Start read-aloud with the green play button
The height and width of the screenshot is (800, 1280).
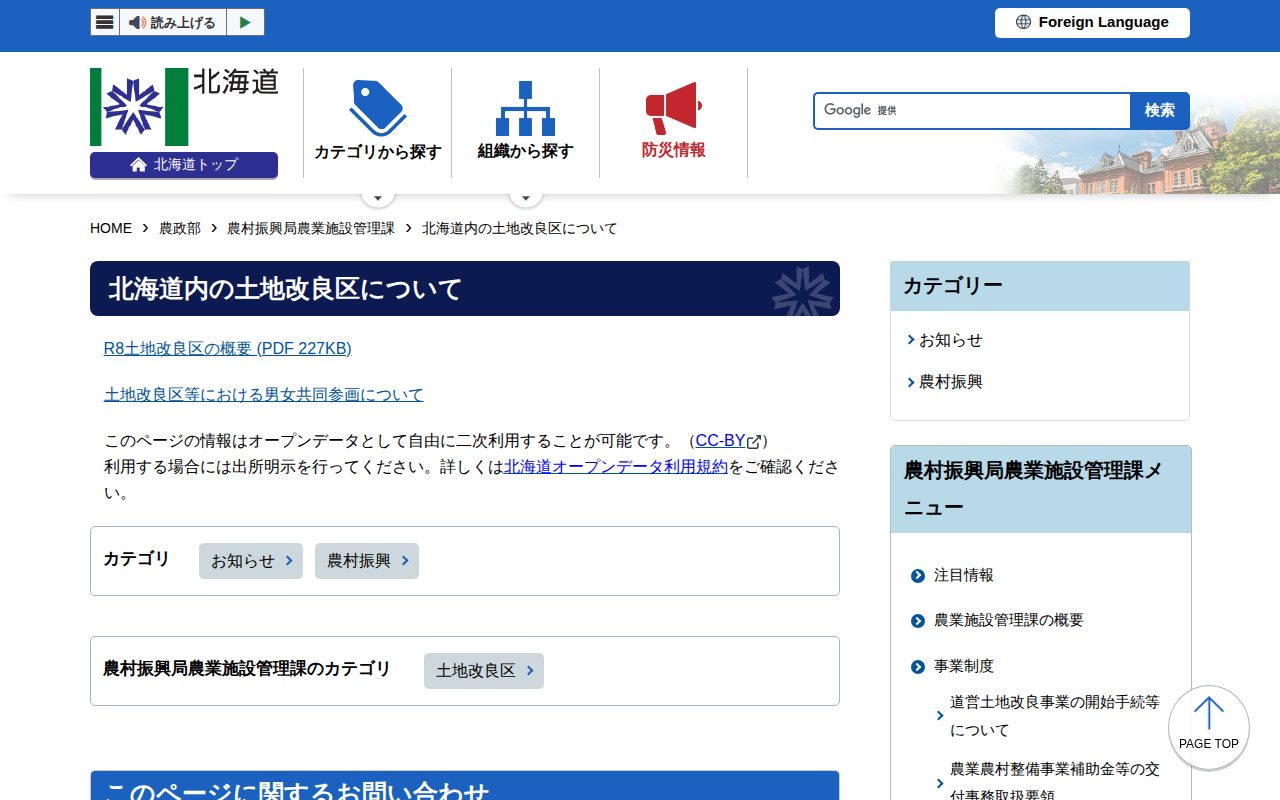coord(245,22)
